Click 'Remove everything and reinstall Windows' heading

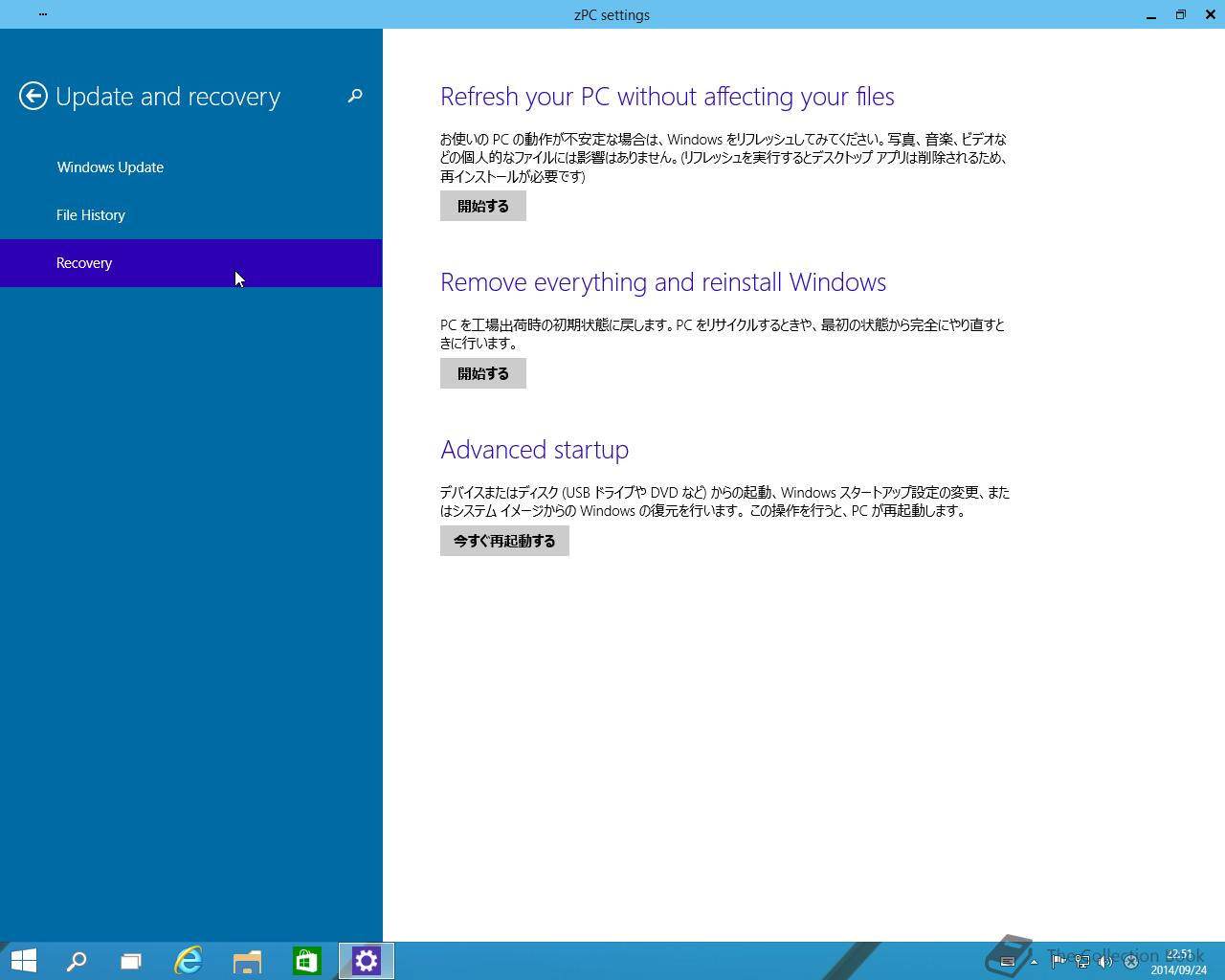663,282
